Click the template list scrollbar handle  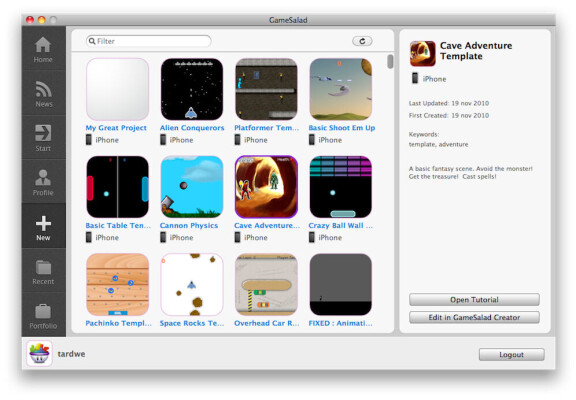390,61
